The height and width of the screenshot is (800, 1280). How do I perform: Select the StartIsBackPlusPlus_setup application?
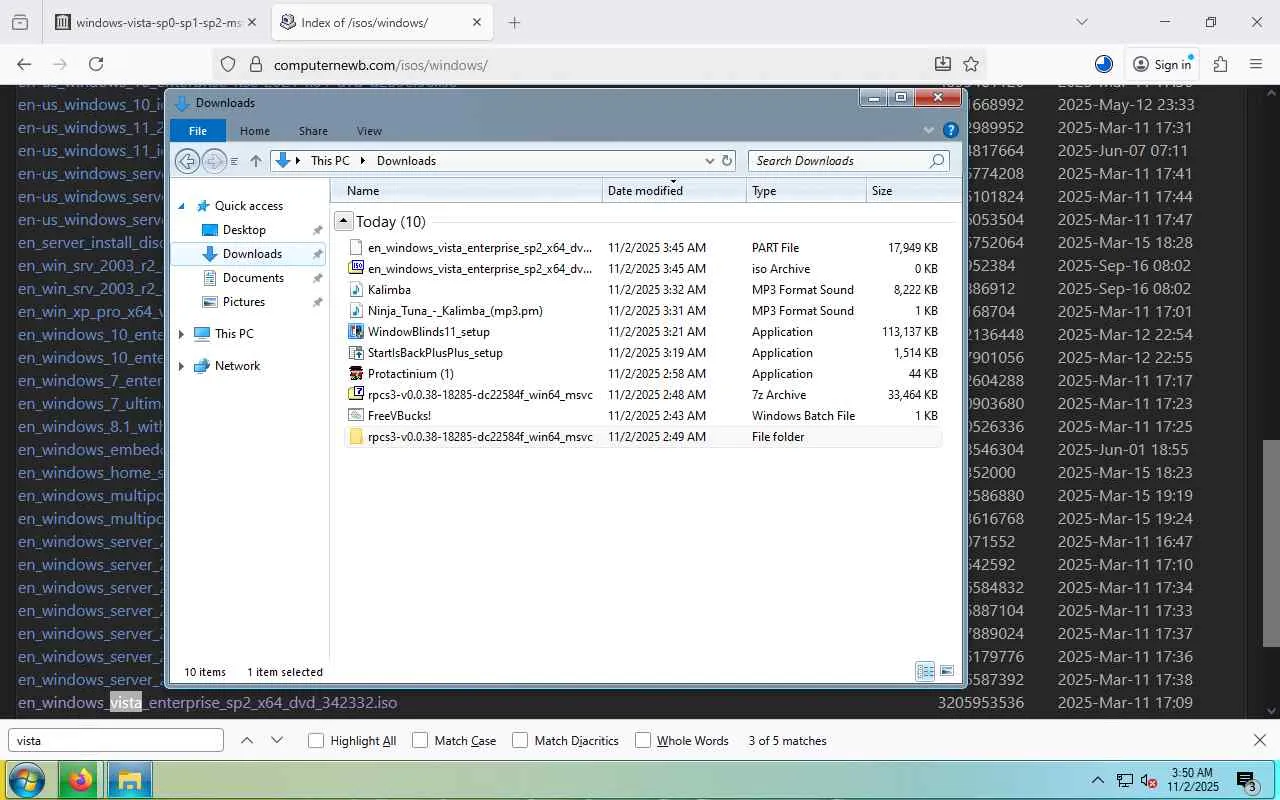(643, 353)
